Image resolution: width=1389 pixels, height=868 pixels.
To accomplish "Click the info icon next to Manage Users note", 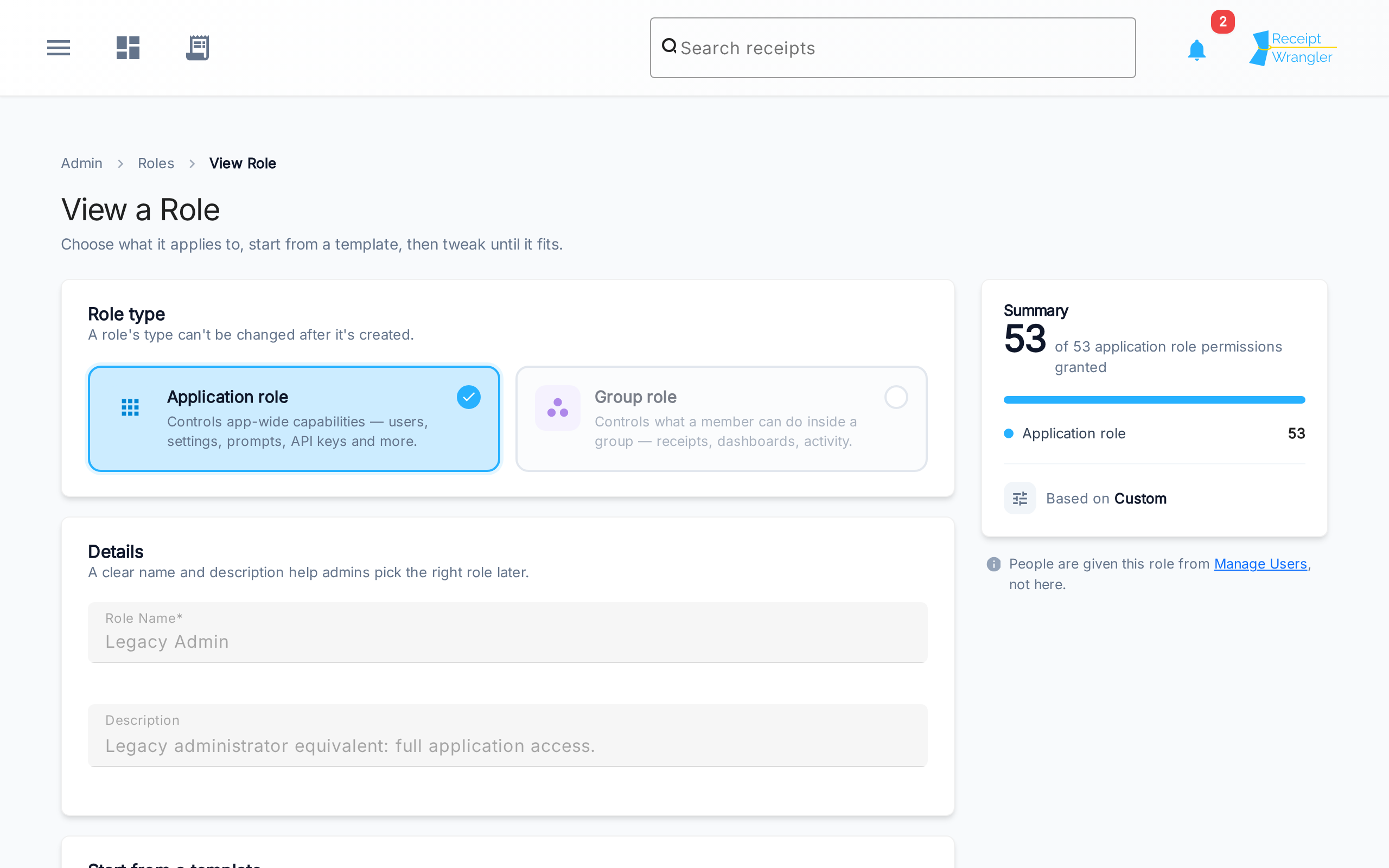I will point(993,564).
